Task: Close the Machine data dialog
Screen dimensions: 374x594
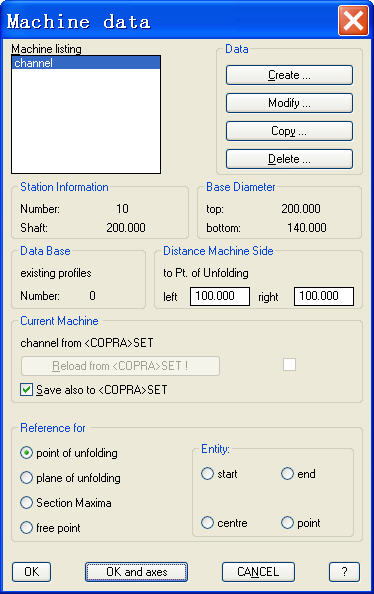Action: pyautogui.click(x=353, y=20)
